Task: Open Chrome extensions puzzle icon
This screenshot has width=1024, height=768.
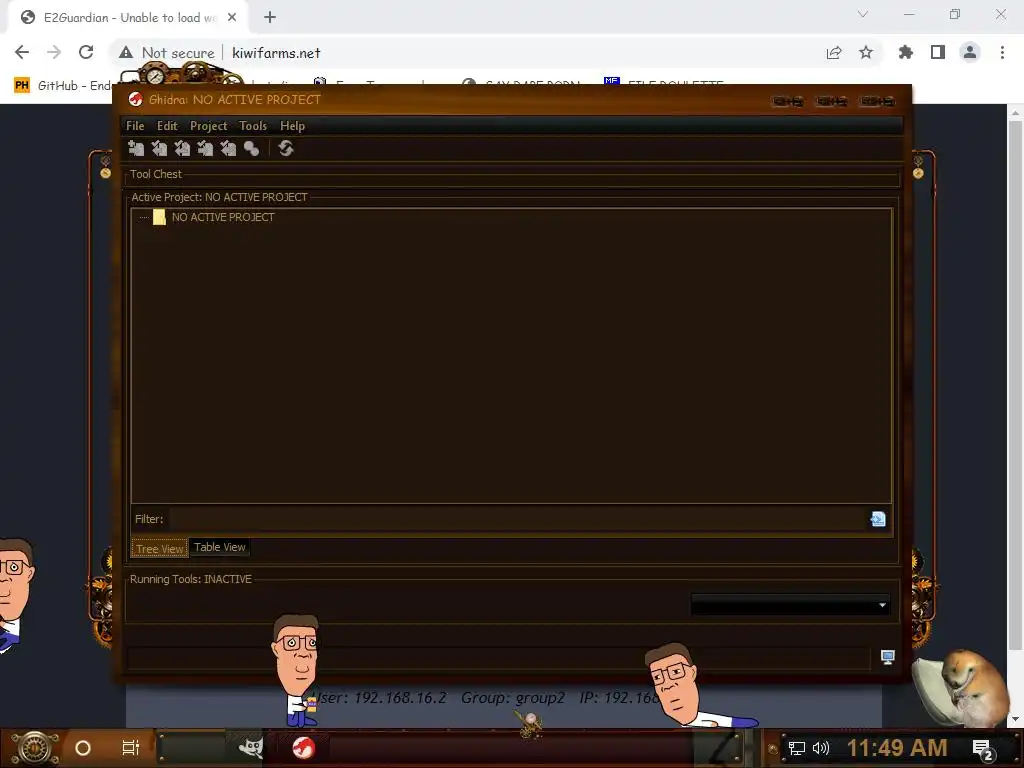Action: [906, 53]
